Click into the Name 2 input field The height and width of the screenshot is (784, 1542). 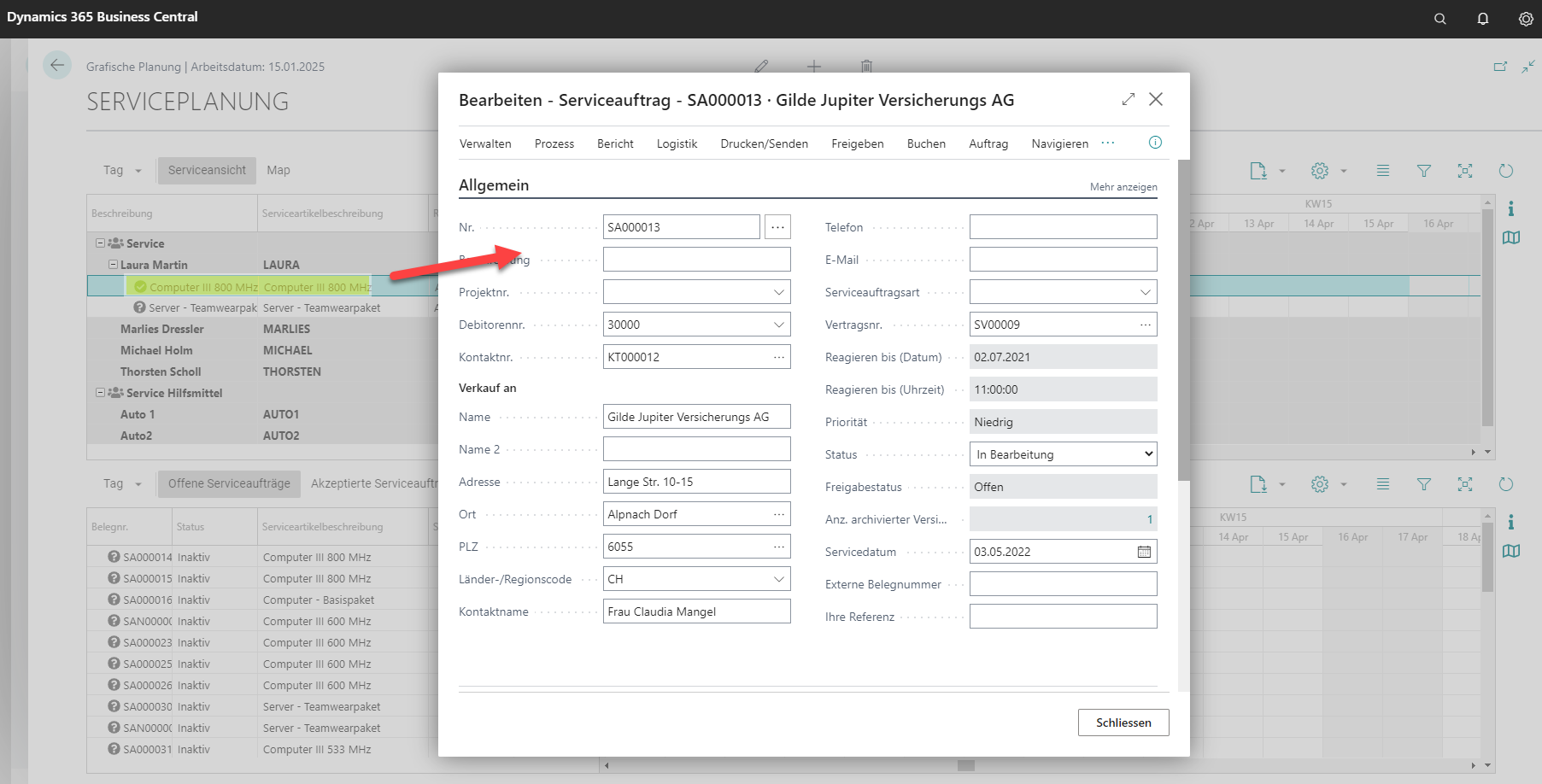pyautogui.click(x=697, y=449)
